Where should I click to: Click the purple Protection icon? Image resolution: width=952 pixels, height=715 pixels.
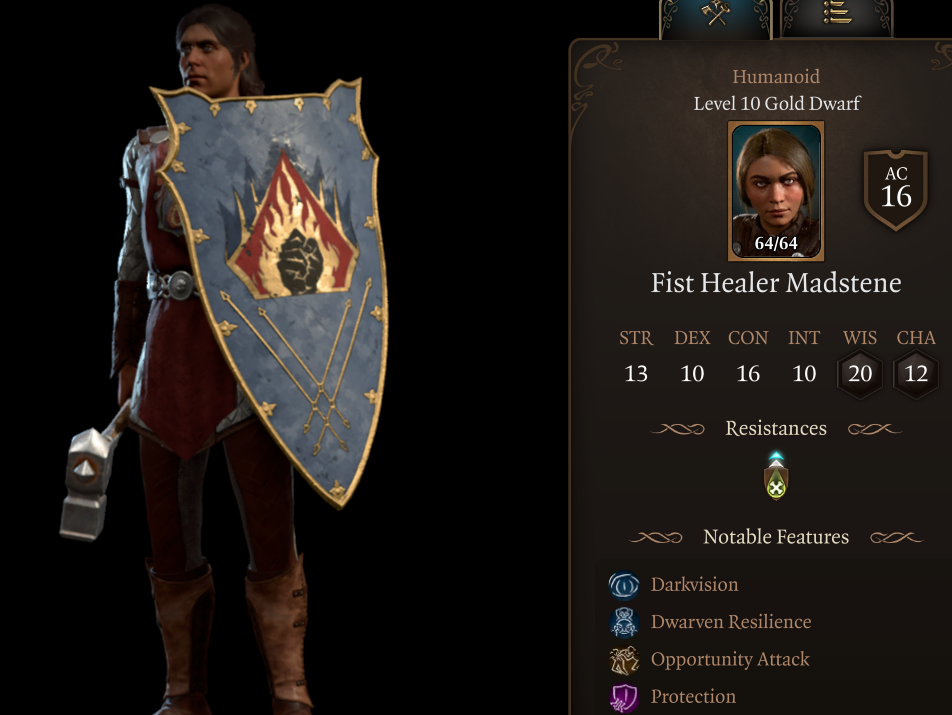[x=624, y=697]
